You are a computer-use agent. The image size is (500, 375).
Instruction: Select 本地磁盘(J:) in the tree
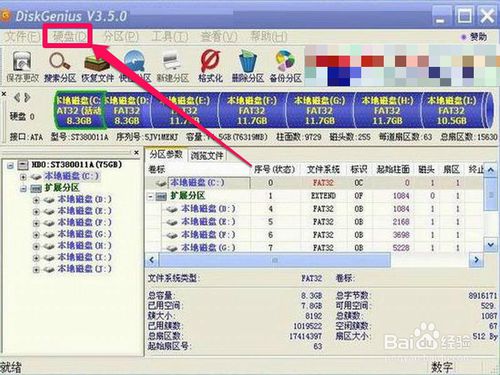84,269
